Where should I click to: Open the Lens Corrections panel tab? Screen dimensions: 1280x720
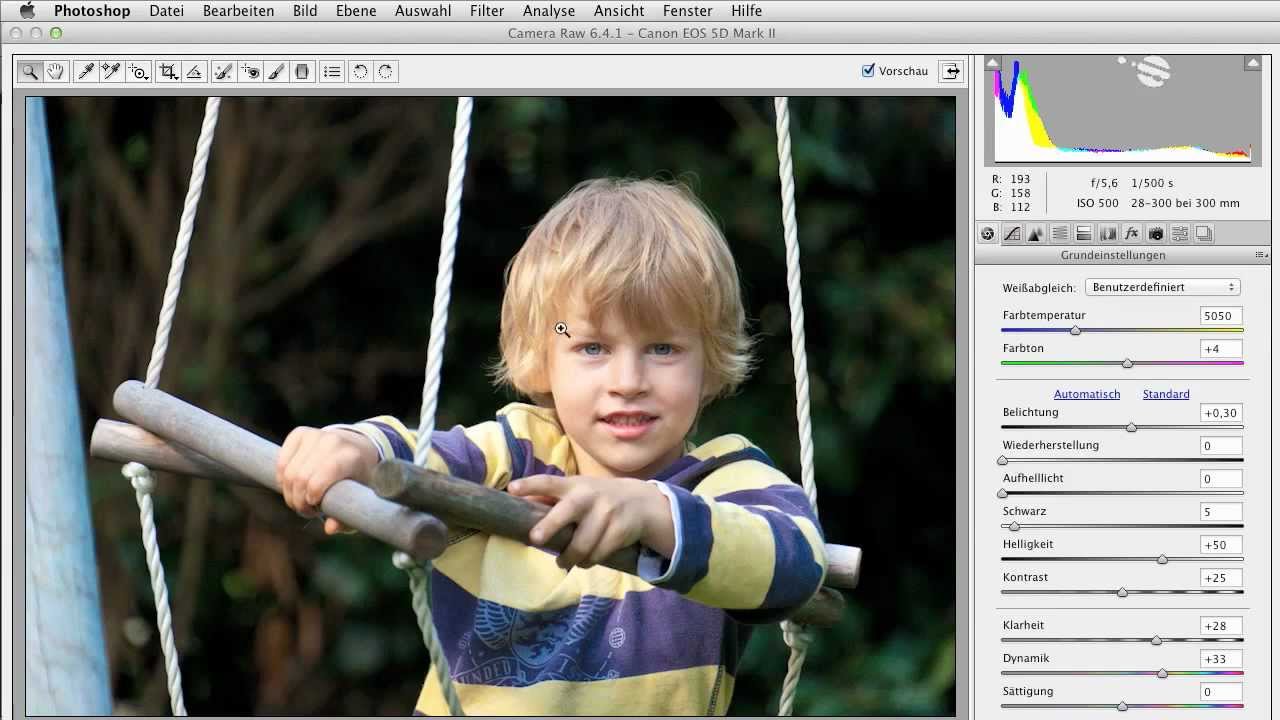(x=1108, y=233)
